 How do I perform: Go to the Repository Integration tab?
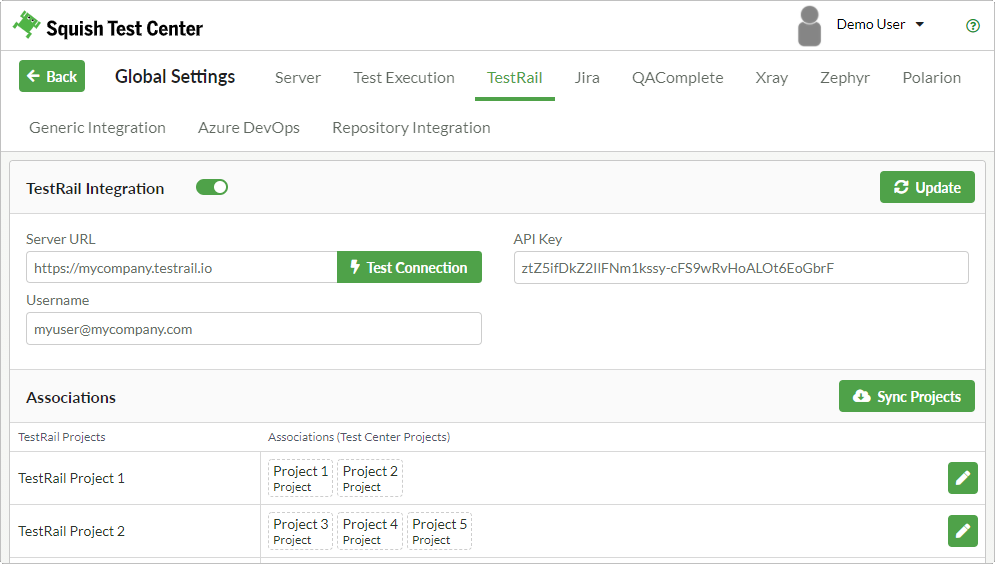click(x=411, y=128)
